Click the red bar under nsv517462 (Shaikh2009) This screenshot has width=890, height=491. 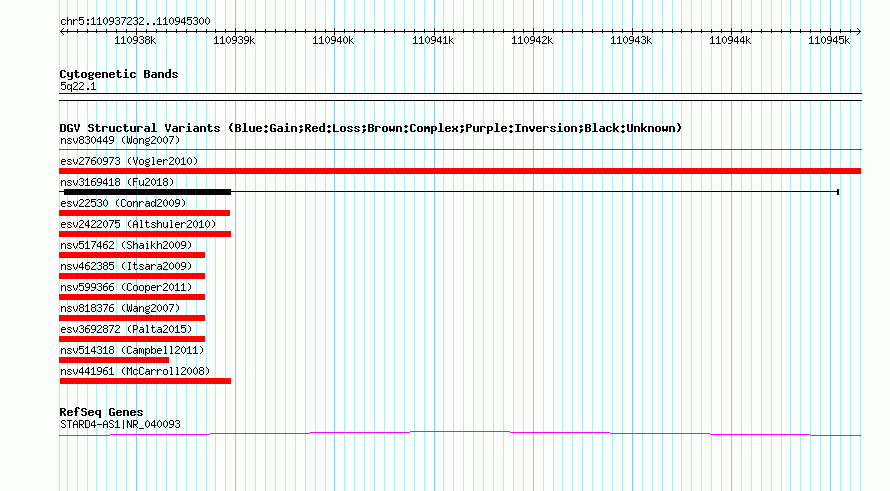(132, 255)
